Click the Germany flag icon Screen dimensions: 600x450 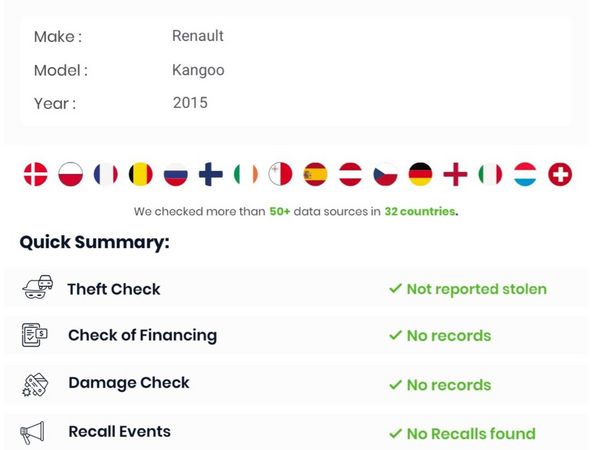point(420,174)
